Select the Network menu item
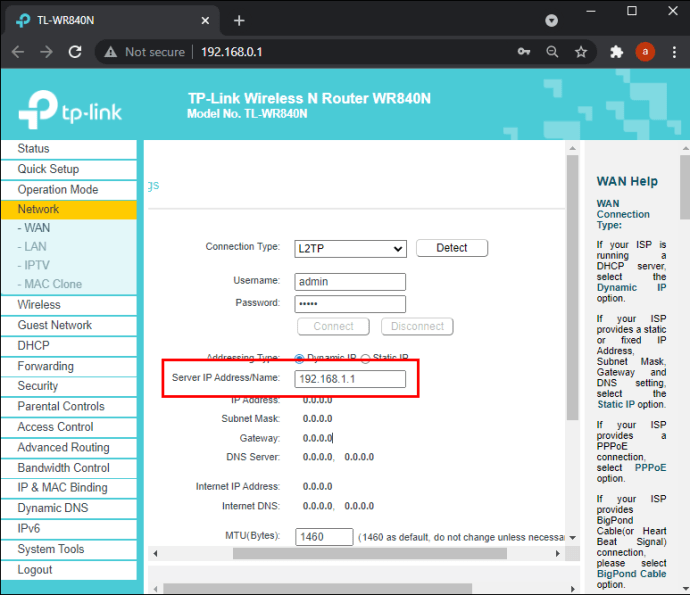690x595 pixels. 69,209
